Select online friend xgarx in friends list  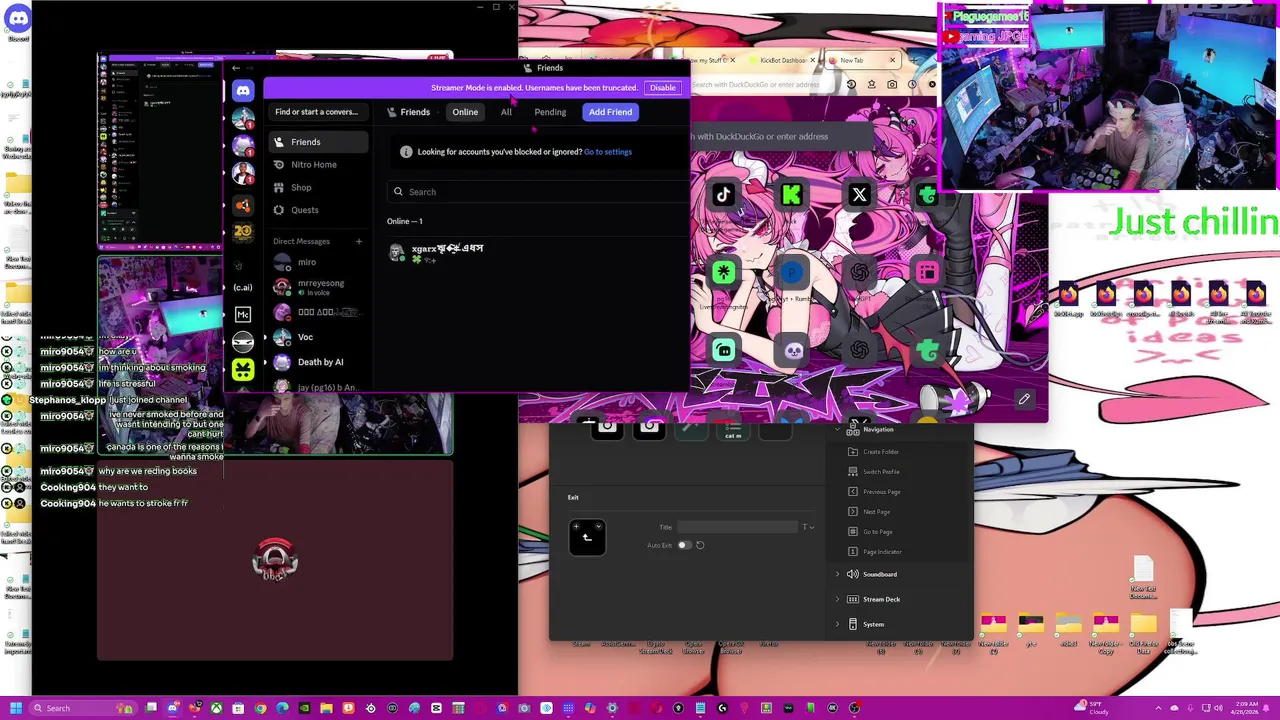tap(538, 252)
